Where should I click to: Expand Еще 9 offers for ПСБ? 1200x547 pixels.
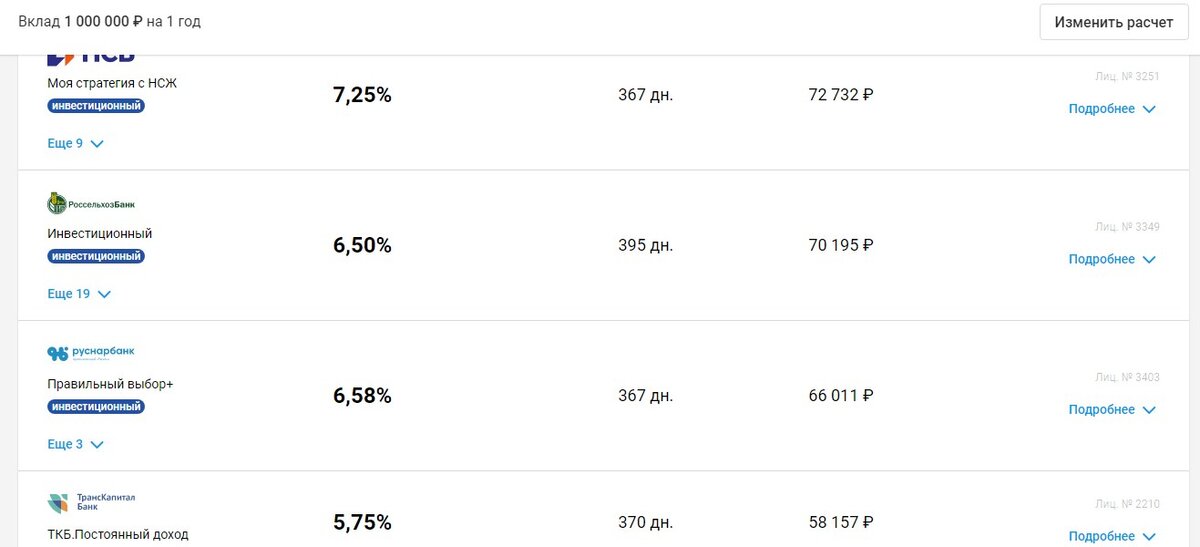tap(76, 143)
